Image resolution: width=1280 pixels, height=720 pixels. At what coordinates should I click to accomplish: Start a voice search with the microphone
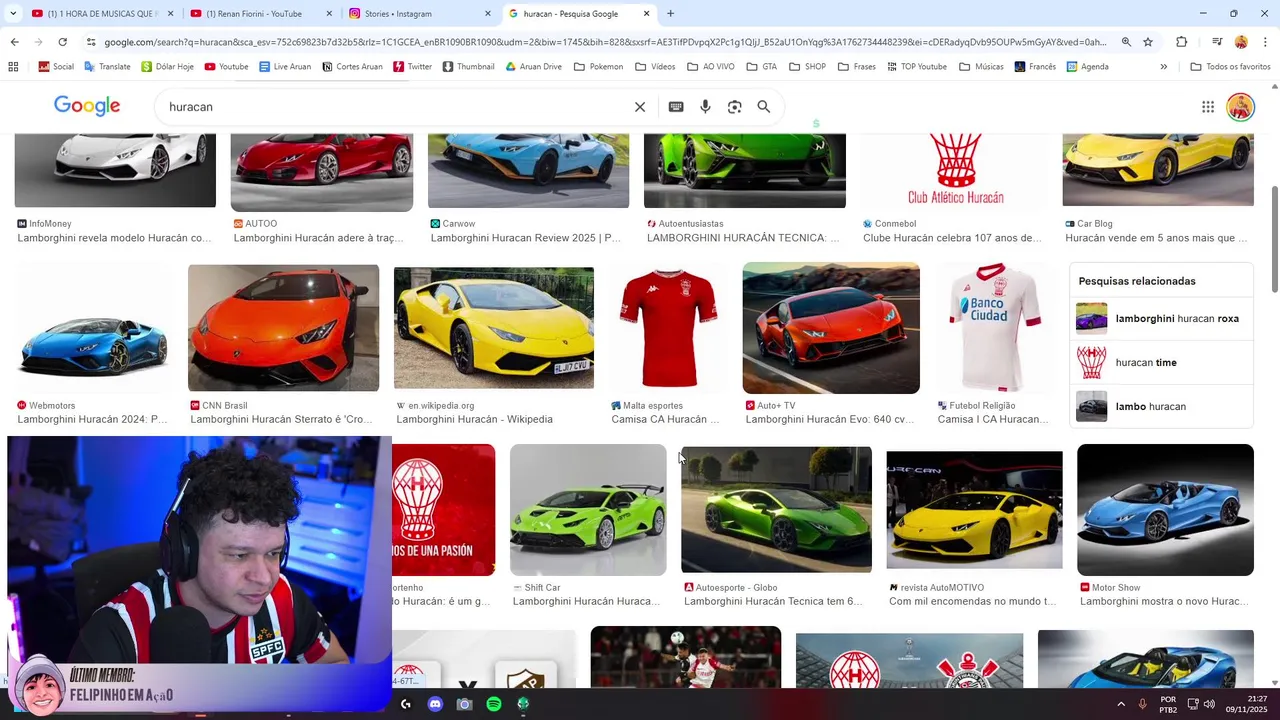tap(705, 107)
